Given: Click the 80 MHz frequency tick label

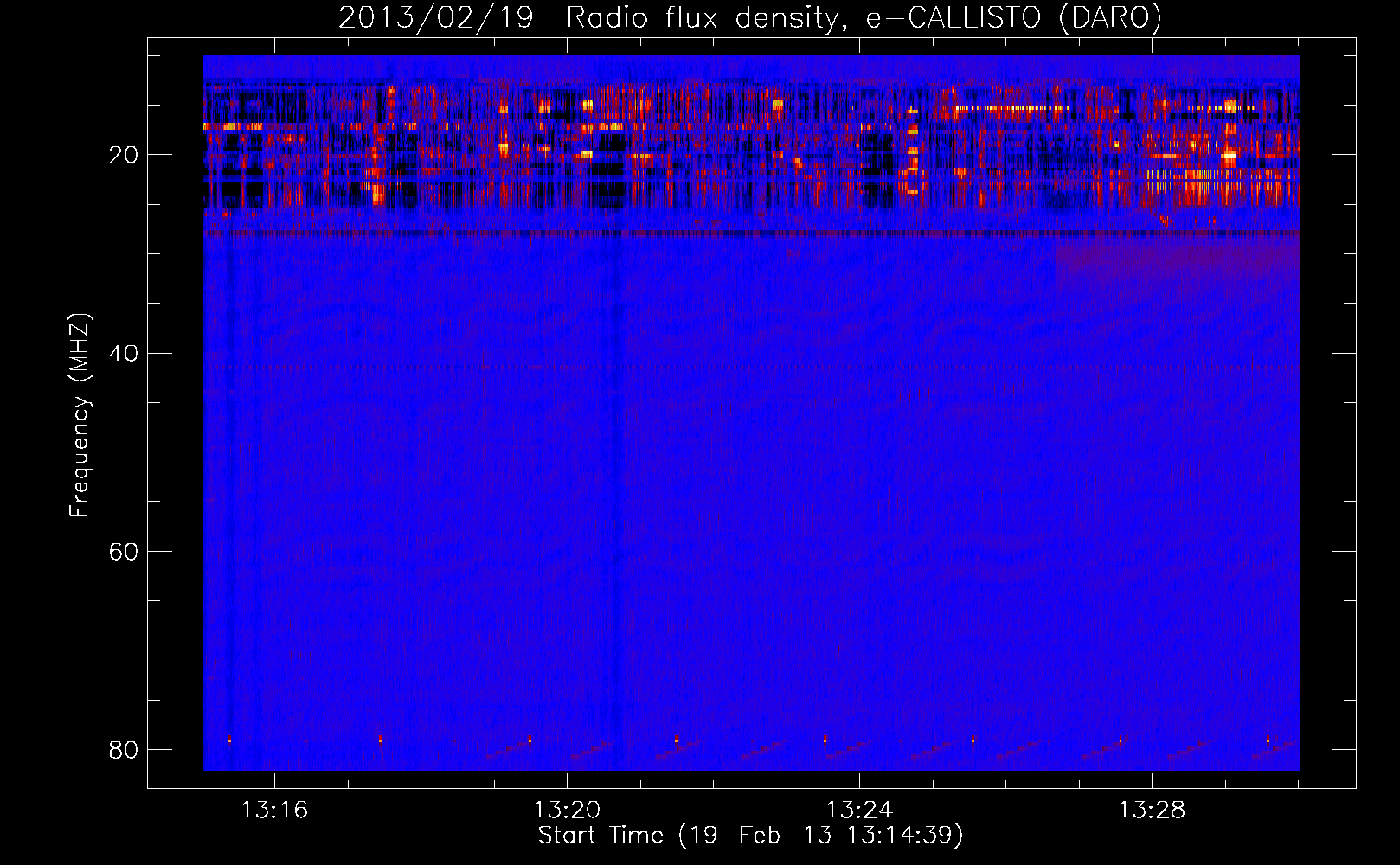Looking at the screenshot, I should 124,749.
